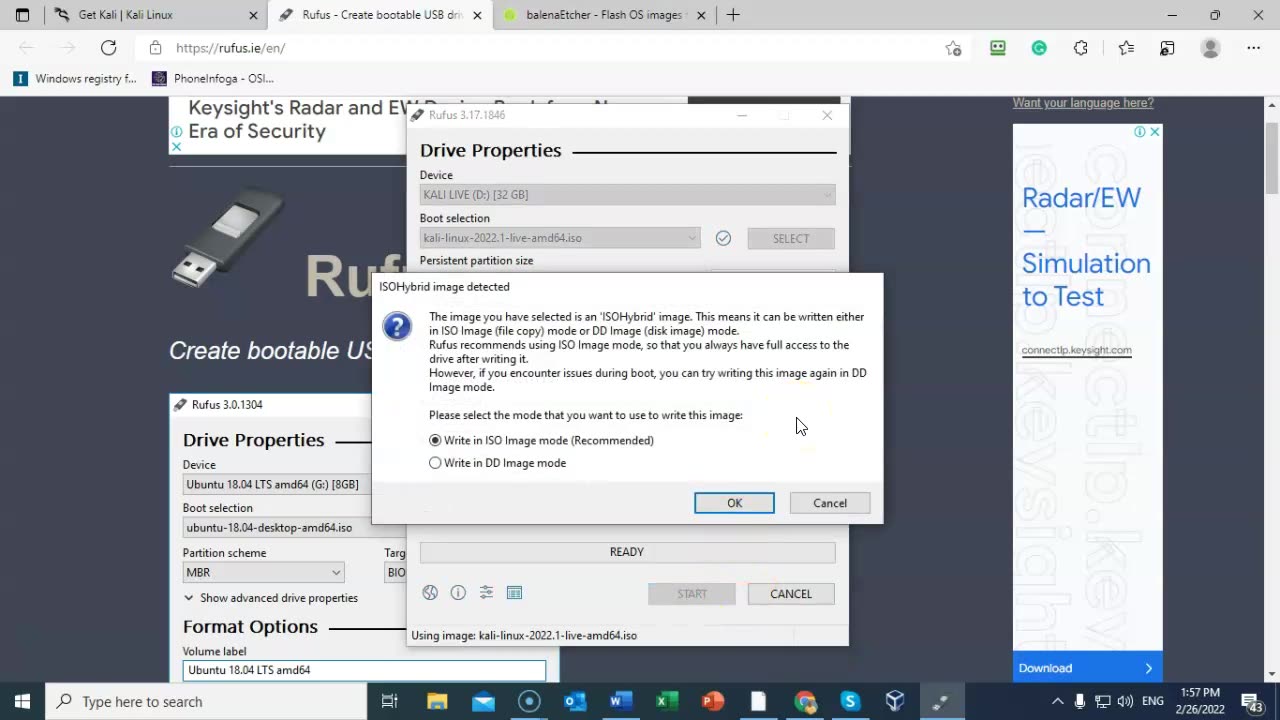Open the notification center icon
The width and height of the screenshot is (1280, 720).
click(x=1253, y=701)
